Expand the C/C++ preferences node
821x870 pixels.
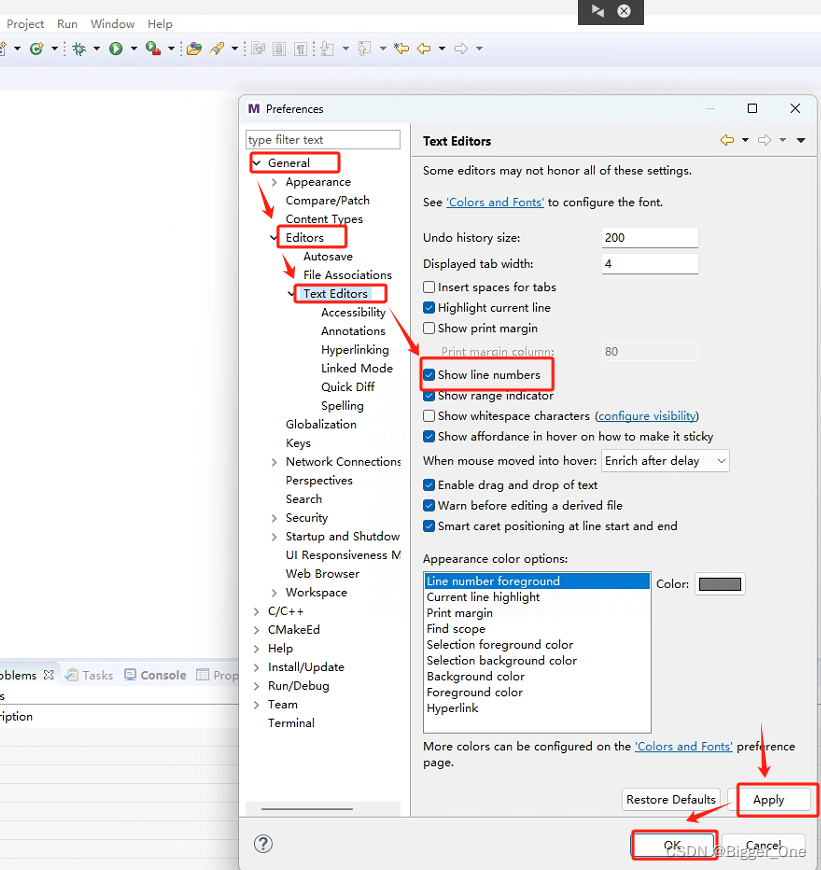(255, 610)
